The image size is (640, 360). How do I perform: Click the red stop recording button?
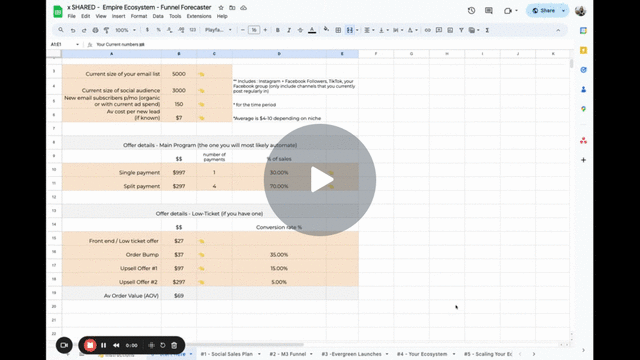click(x=90, y=345)
